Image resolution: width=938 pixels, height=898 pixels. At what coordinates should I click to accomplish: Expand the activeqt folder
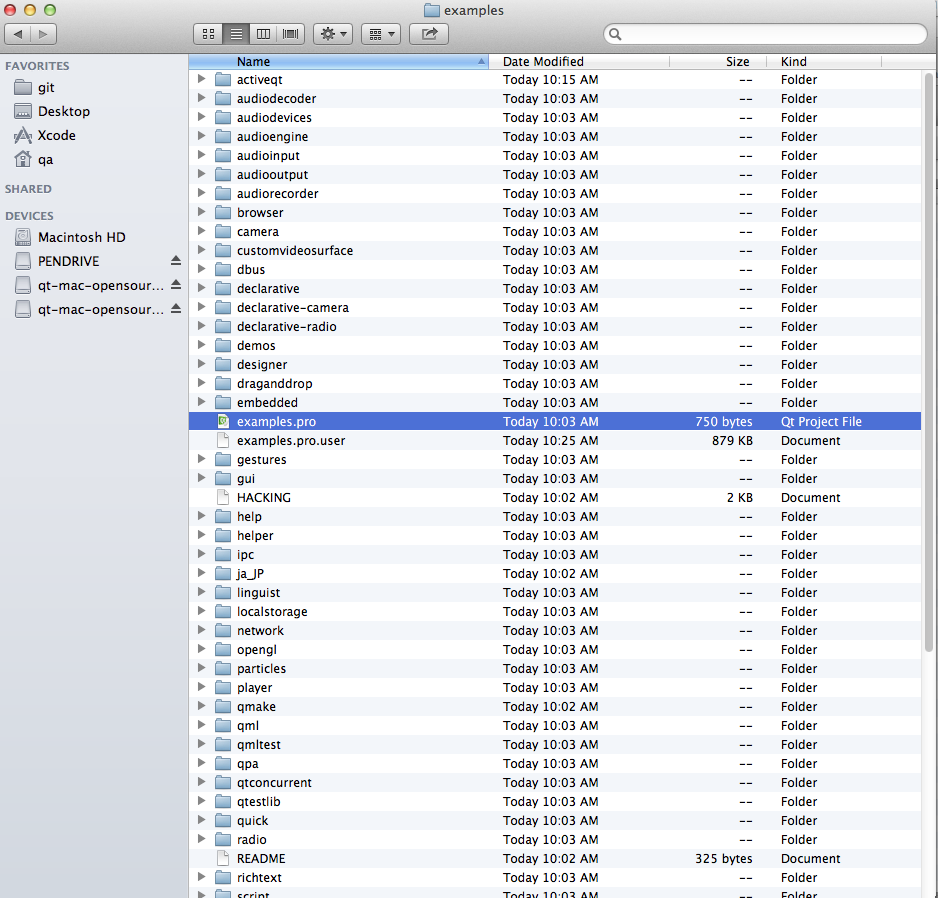click(x=201, y=80)
